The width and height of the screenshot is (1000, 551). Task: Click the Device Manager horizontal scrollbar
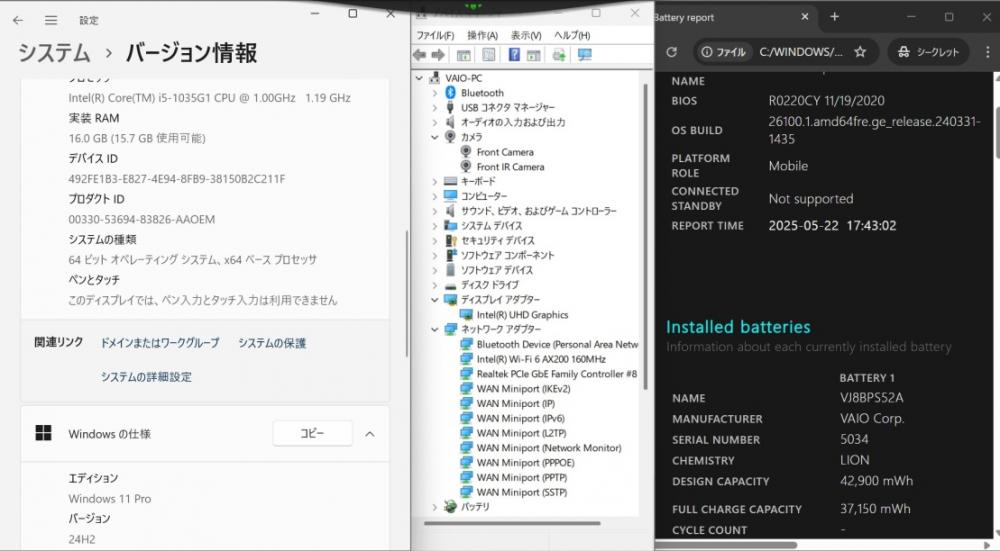(512, 524)
